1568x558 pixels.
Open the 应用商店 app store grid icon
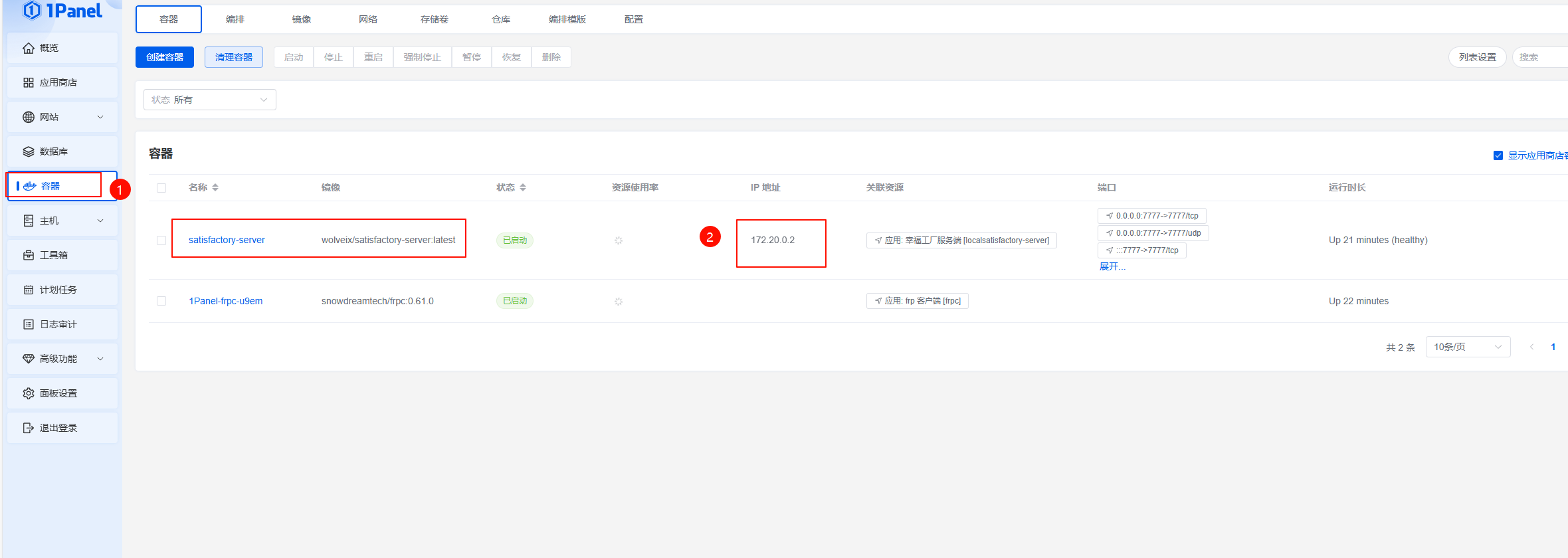(29, 82)
